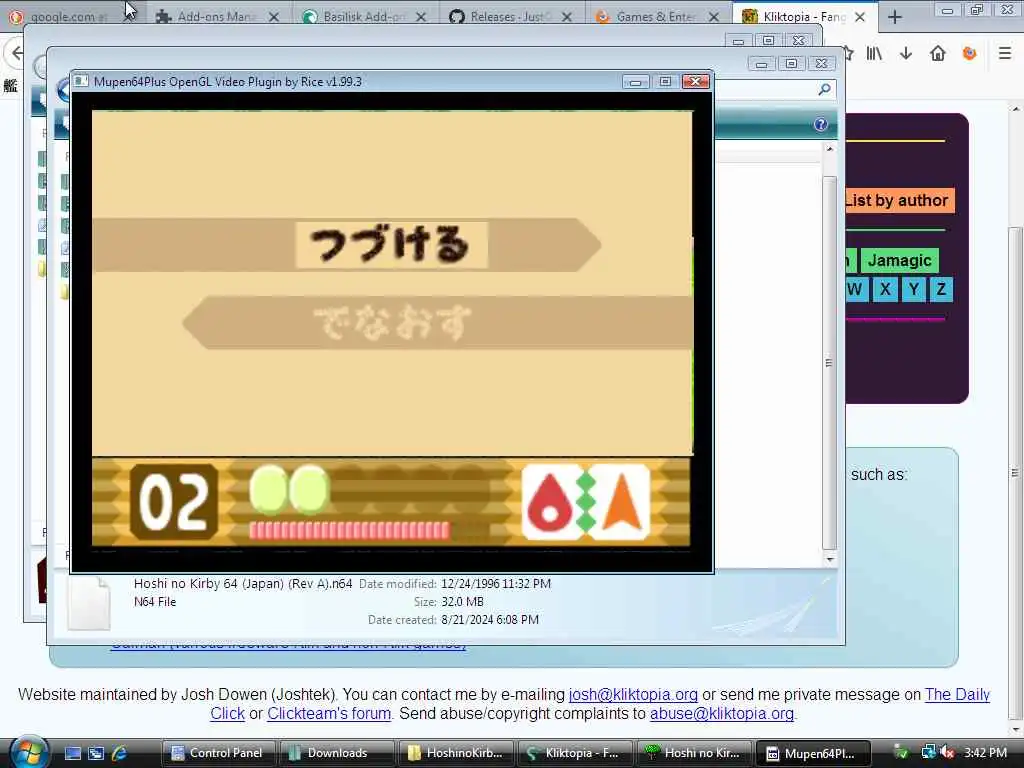Click the green Kirby vitality pips
Image resolution: width=1024 pixels, height=768 pixels.
[x=289, y=488]
